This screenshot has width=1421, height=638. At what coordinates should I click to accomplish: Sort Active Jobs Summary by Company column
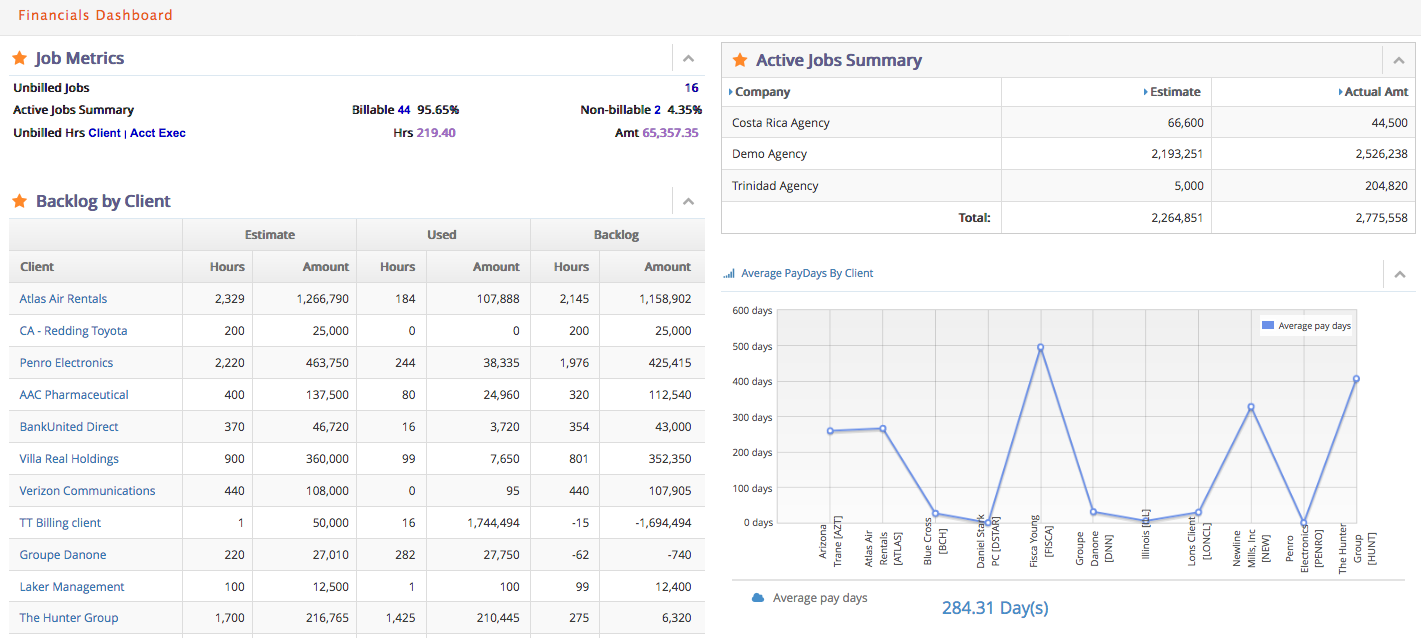760,92
